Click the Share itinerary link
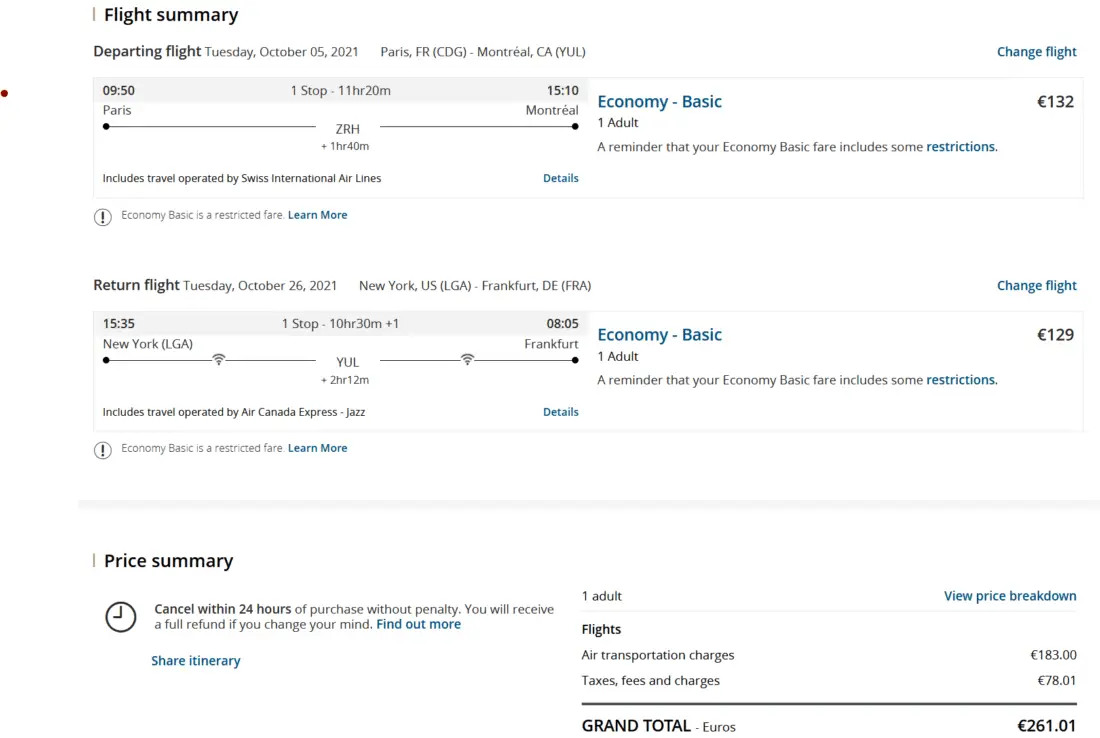Viewport: 1100px width, 738px height. click(196, 661)
